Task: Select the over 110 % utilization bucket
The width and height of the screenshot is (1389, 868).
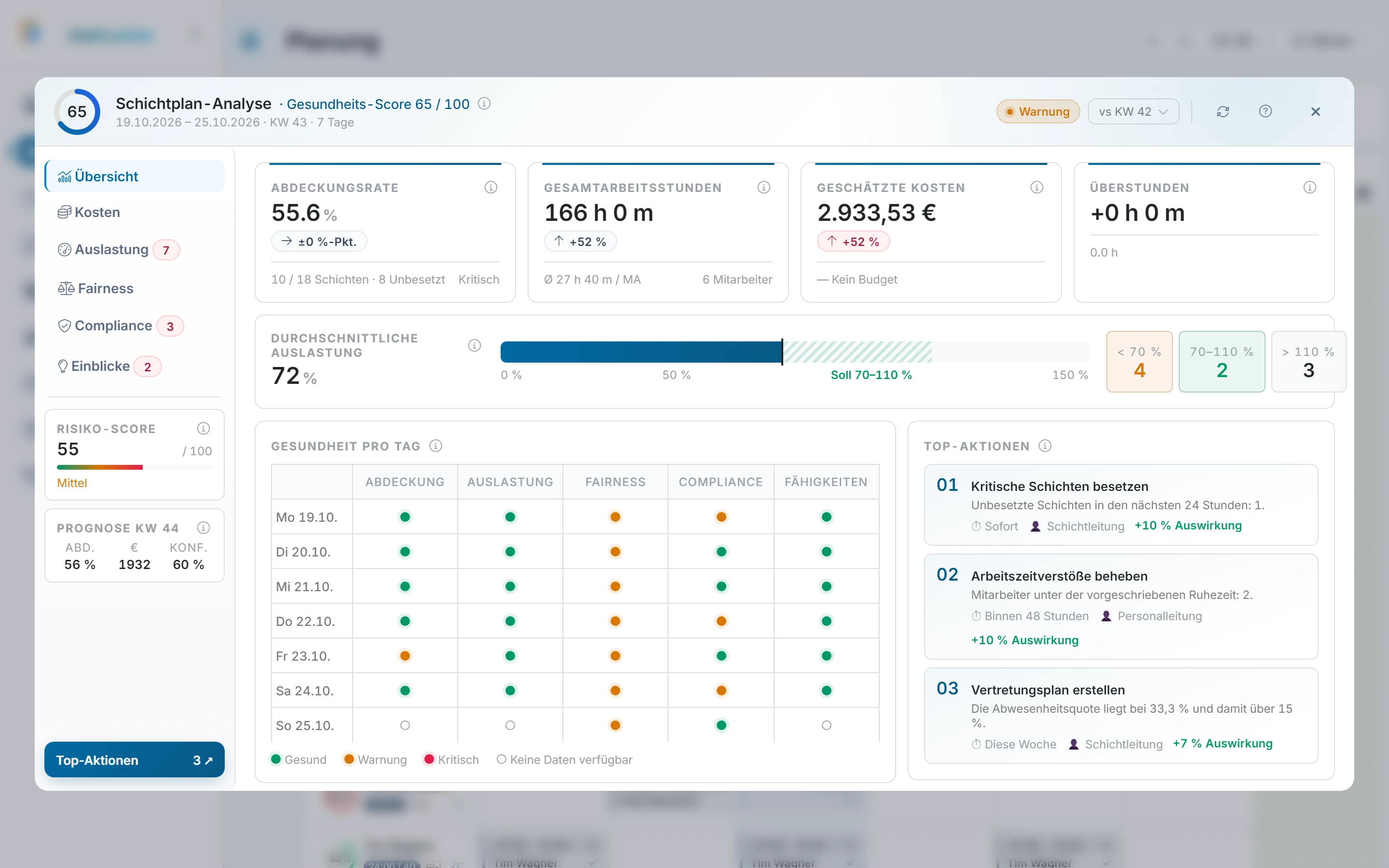Action: 1308,362
